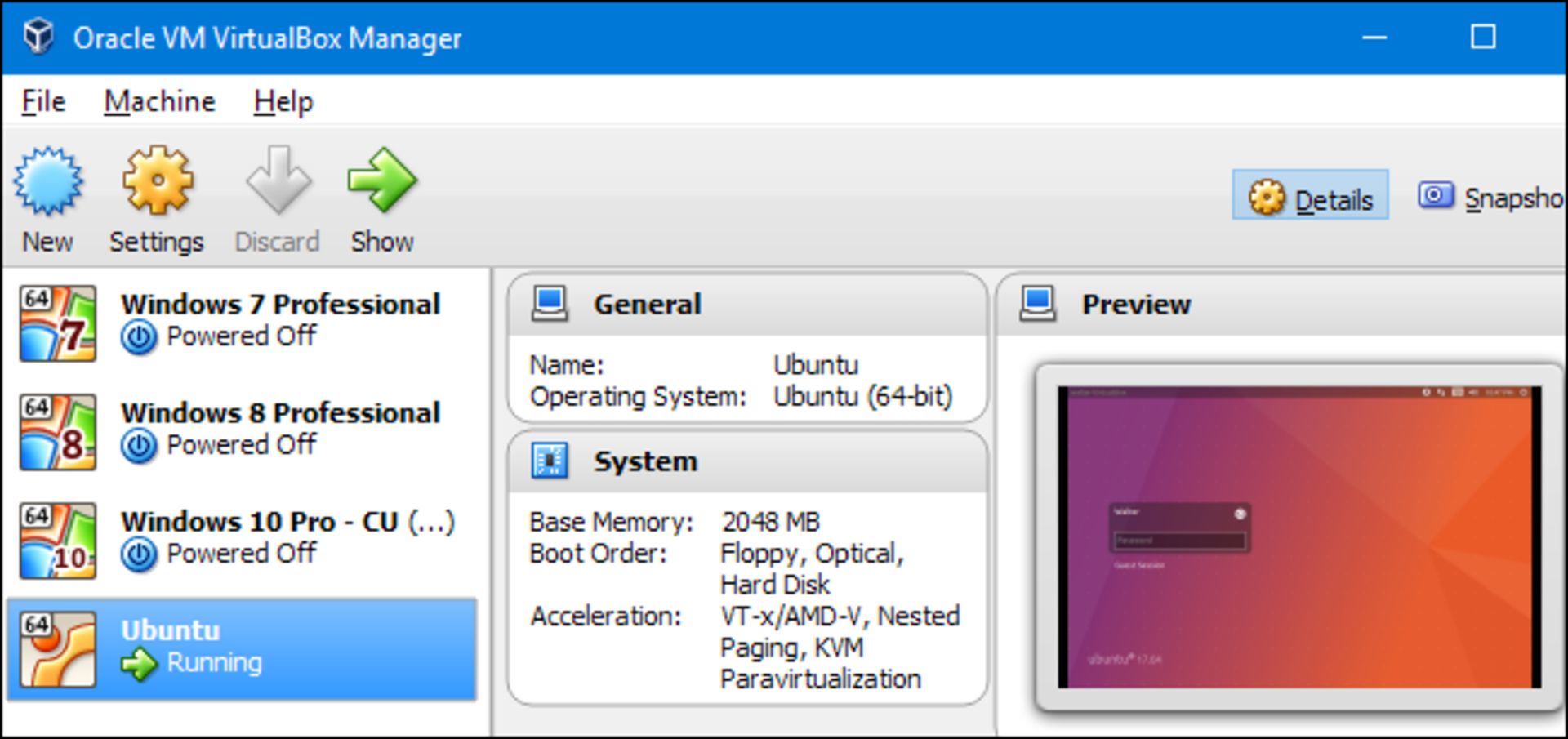Minimize the VirtualBox Manager window

tap(1374, 38)
